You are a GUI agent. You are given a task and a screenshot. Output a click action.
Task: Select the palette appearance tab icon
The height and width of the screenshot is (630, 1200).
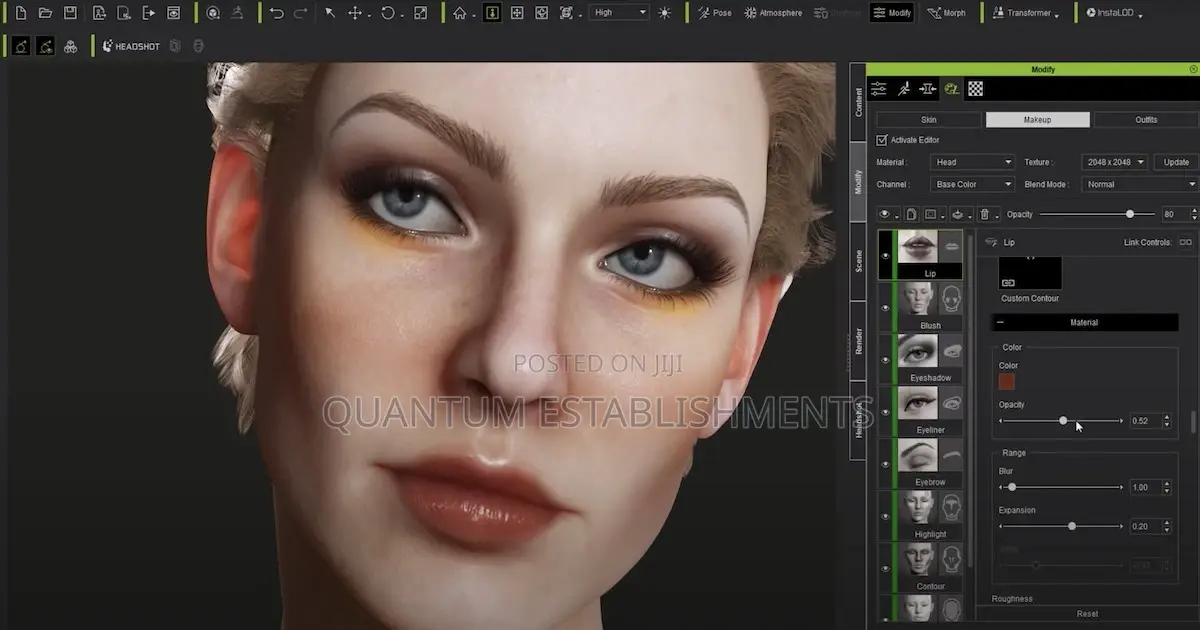pyautogui.click(x=951, y=89)
